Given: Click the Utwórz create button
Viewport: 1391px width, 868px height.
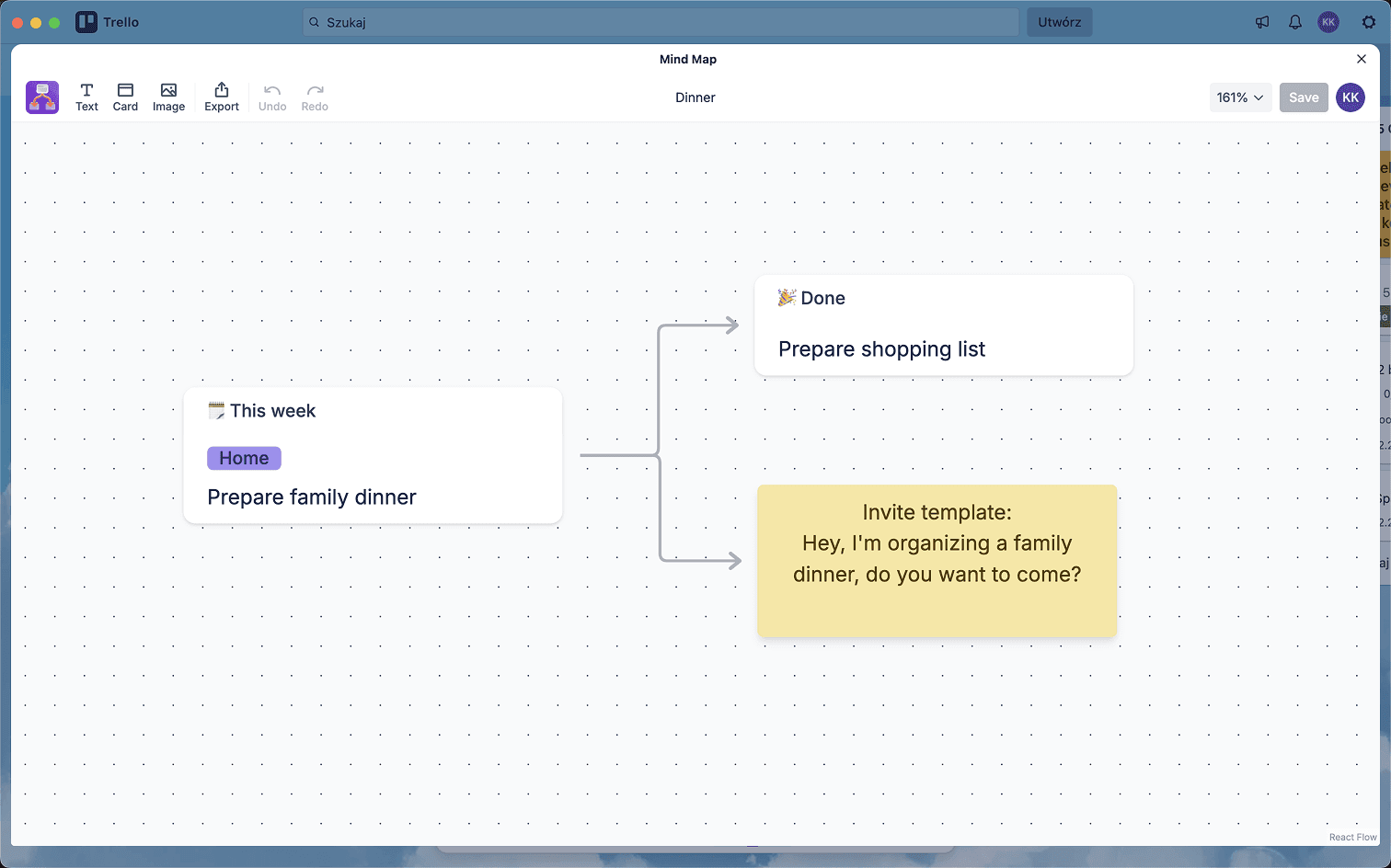Looking at the screenshot, I should 1059,22.
